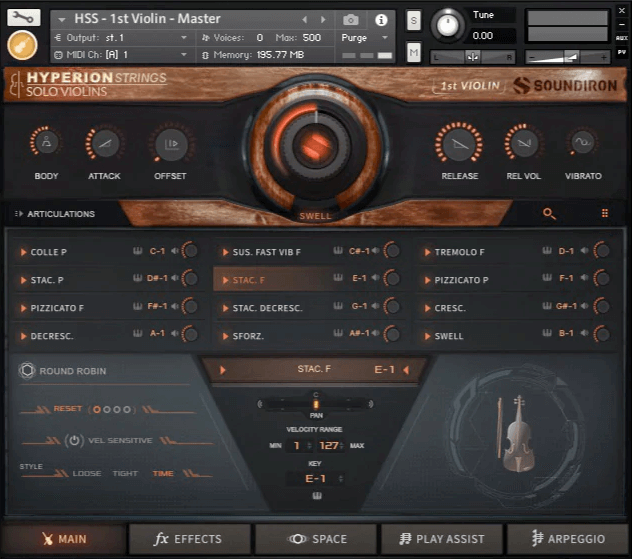Click the keyboard icon in the PIZZICATO P row

[547, 277]
